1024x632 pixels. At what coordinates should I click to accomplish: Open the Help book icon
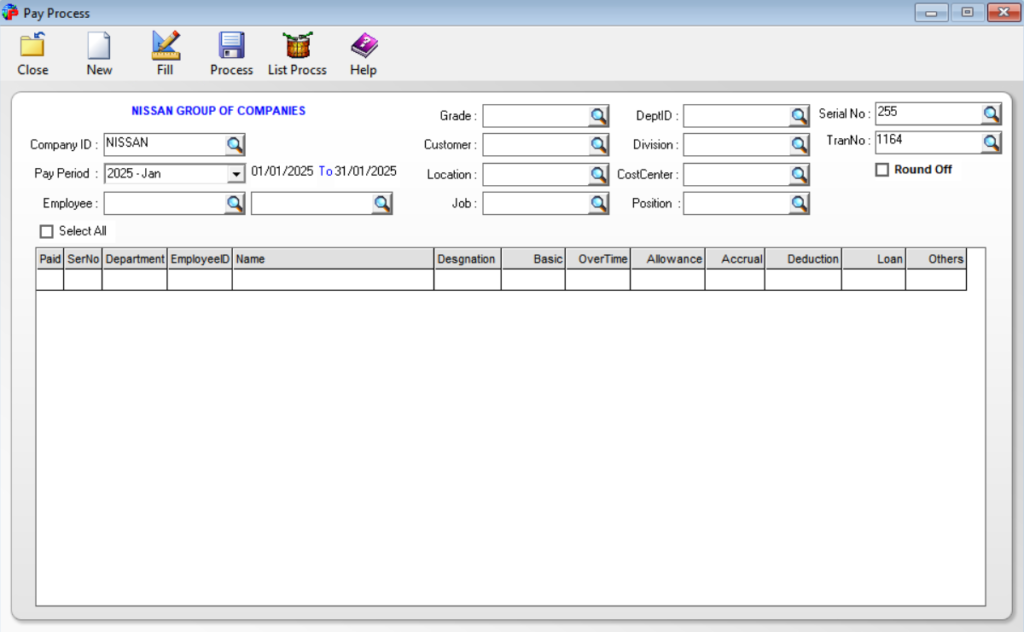(x=364, y=46)
